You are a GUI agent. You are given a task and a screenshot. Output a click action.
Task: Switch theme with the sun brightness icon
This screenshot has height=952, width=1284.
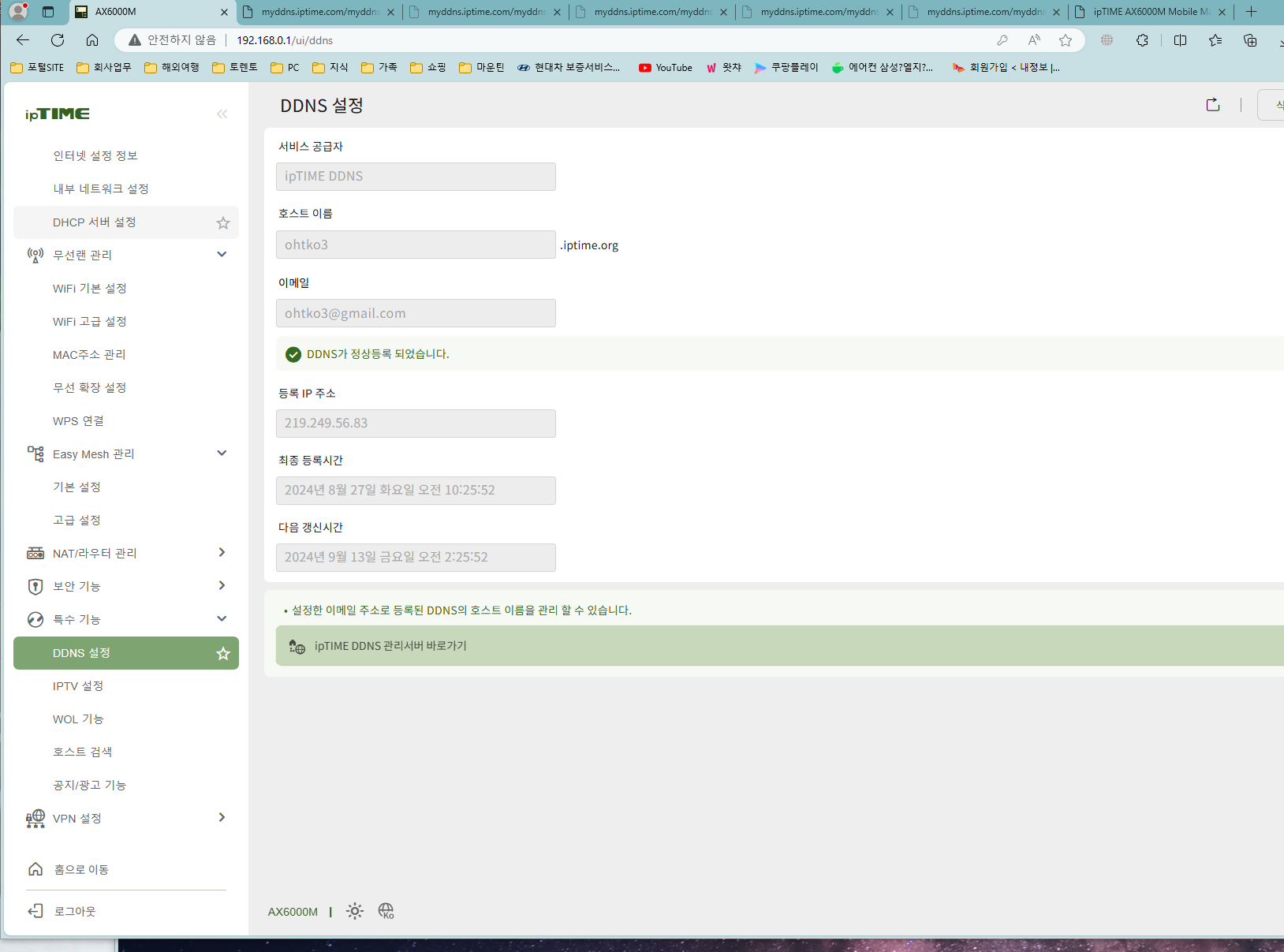355,912
